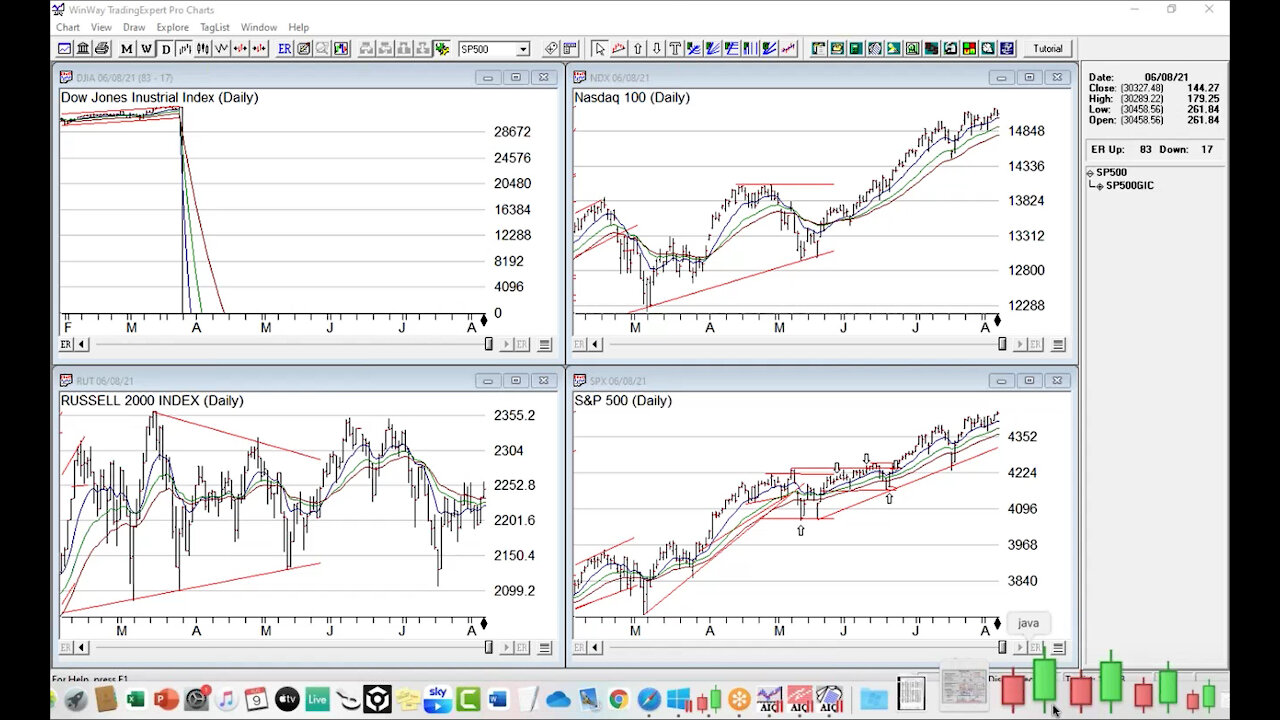1280x720 pixels.
Task: Click the printer icon in the toolbar
Action: pos(102,48)
